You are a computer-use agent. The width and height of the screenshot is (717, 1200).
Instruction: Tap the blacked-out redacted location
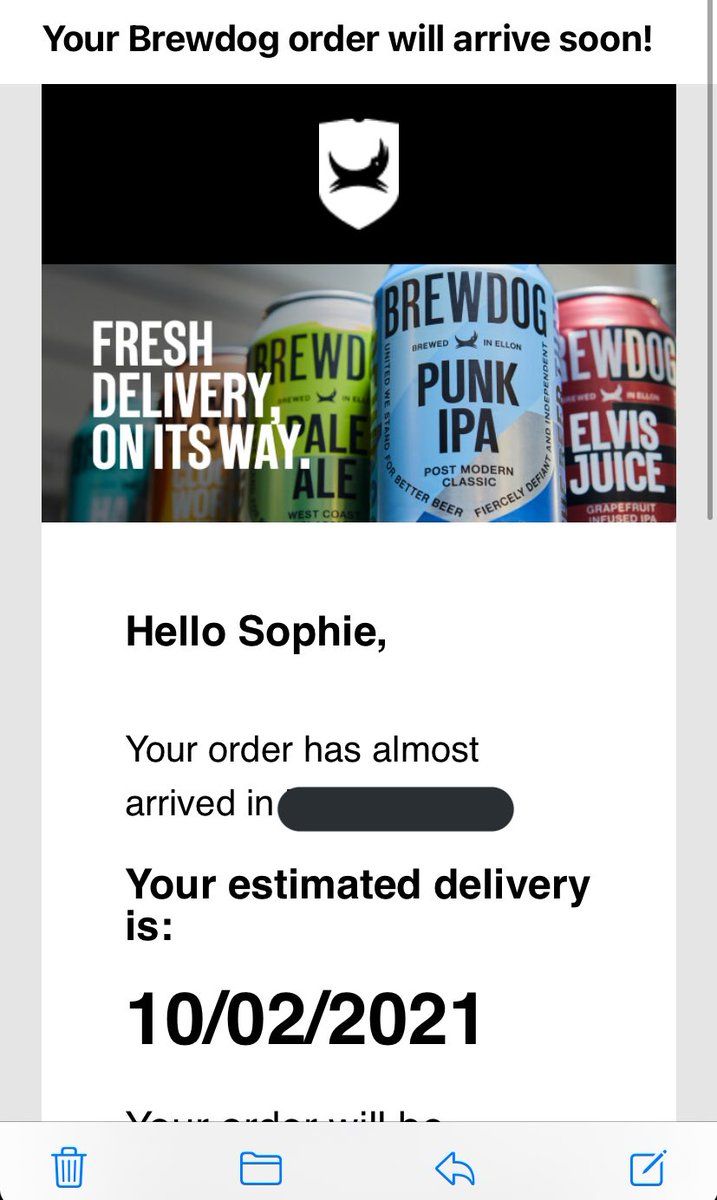tap(395, 809)
